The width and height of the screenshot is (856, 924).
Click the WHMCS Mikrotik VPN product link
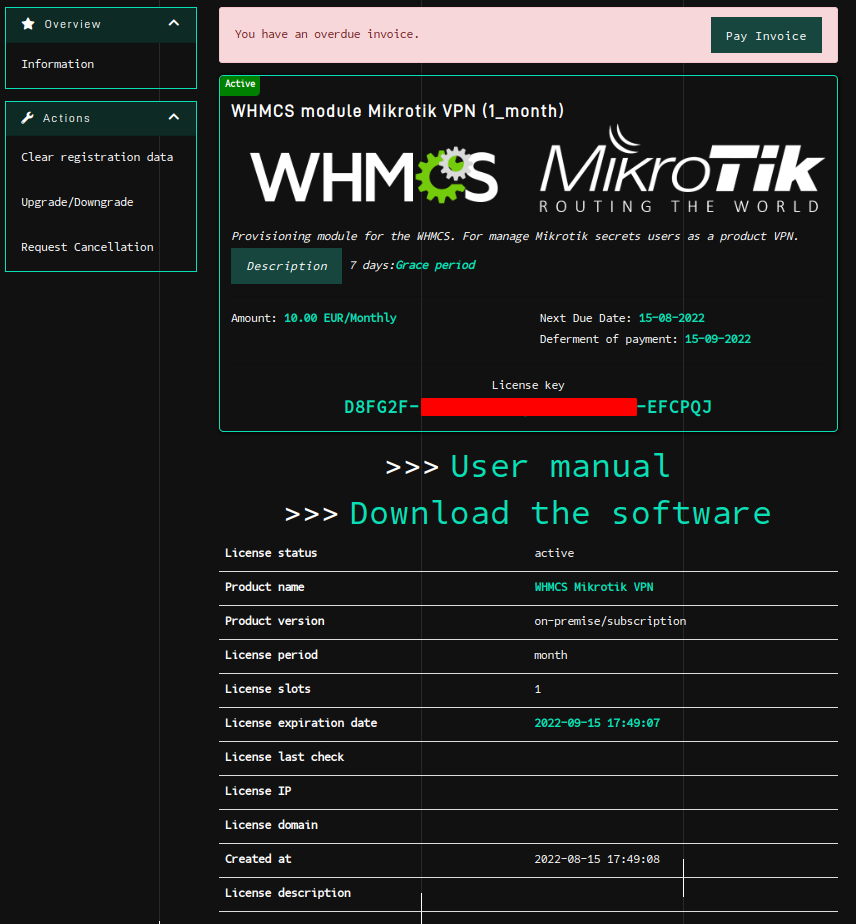point(594,587)
